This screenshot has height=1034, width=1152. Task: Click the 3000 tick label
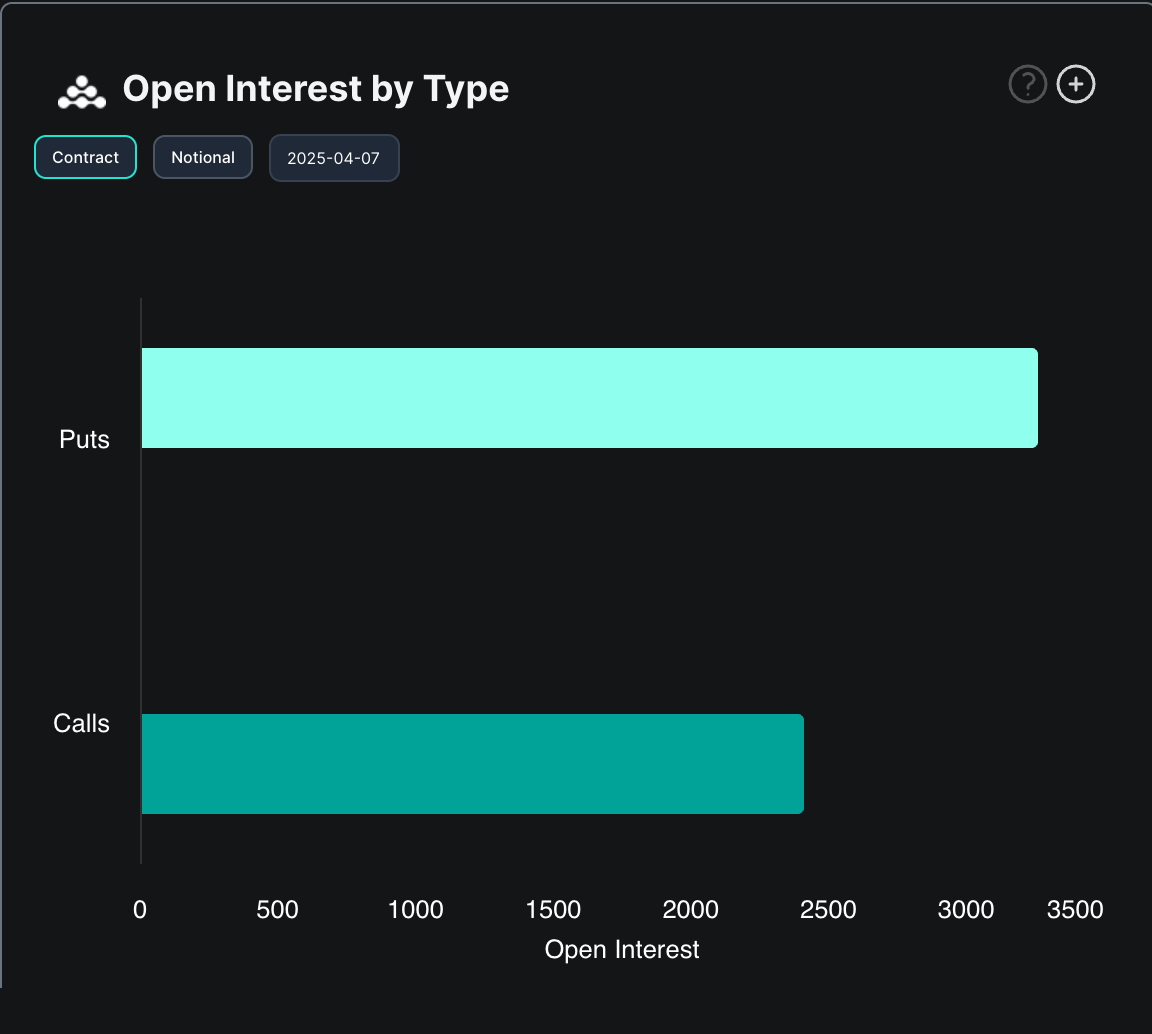(966, 910)
